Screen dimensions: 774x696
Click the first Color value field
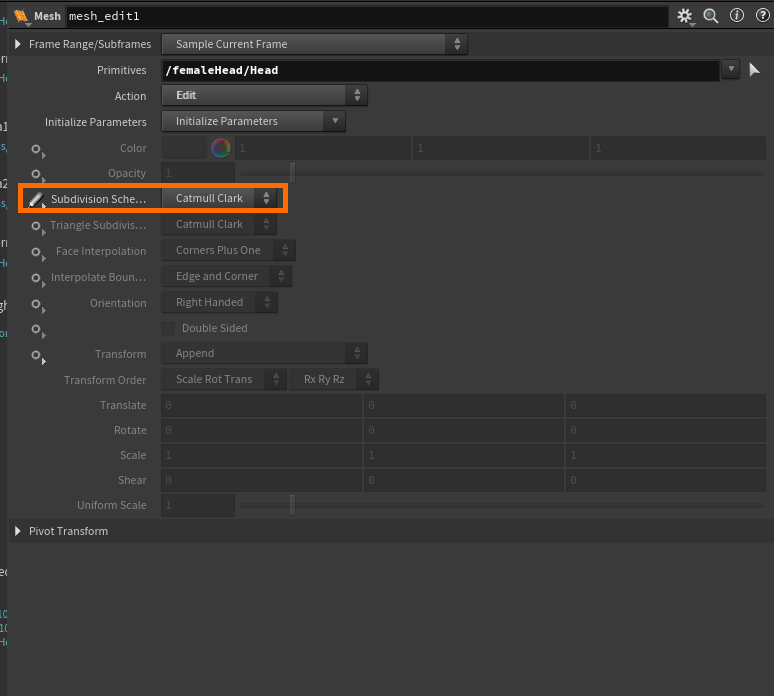tap(323, 148)
